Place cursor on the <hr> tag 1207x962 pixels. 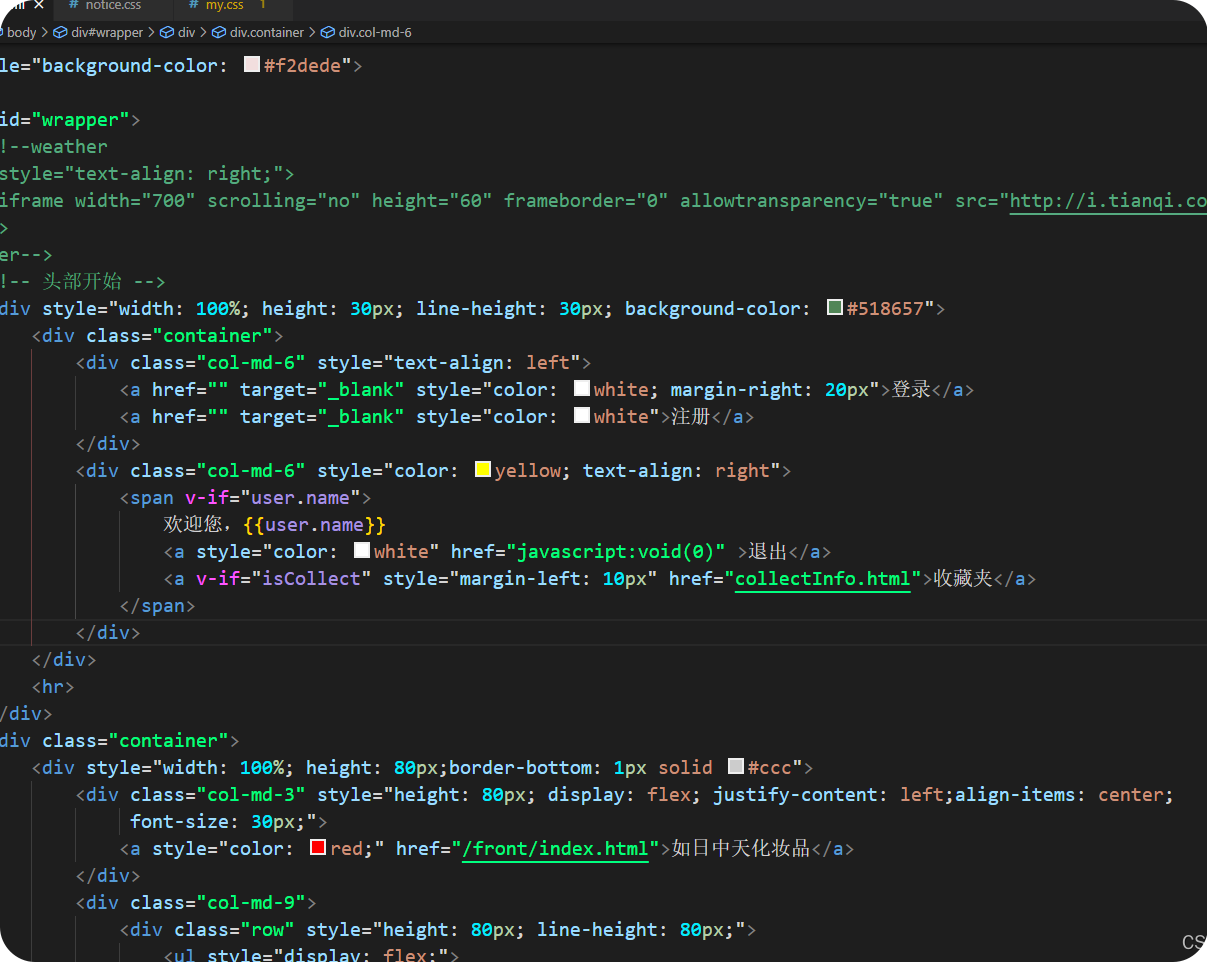point(53,687)
